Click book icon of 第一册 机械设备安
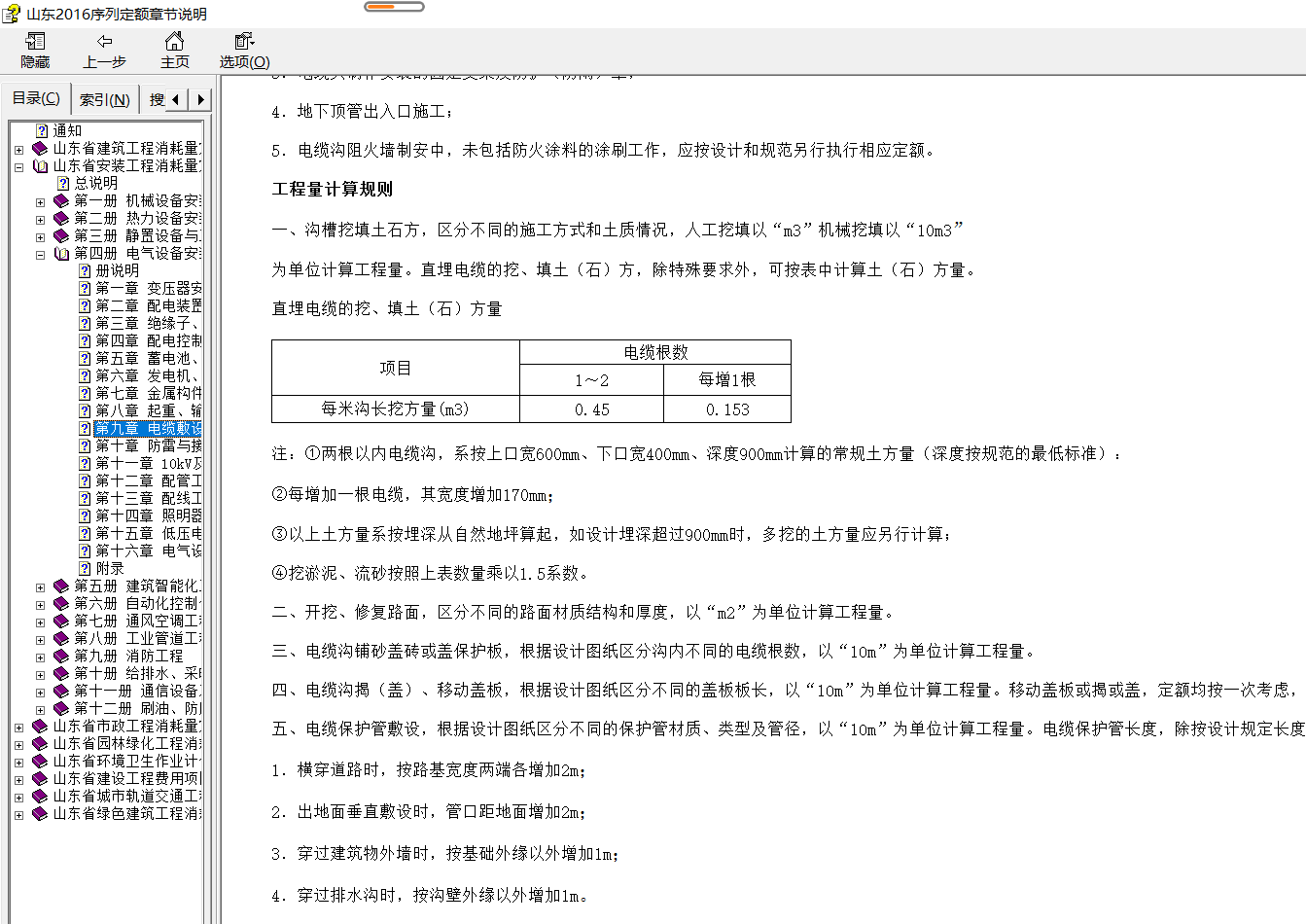 click(61, 200)
